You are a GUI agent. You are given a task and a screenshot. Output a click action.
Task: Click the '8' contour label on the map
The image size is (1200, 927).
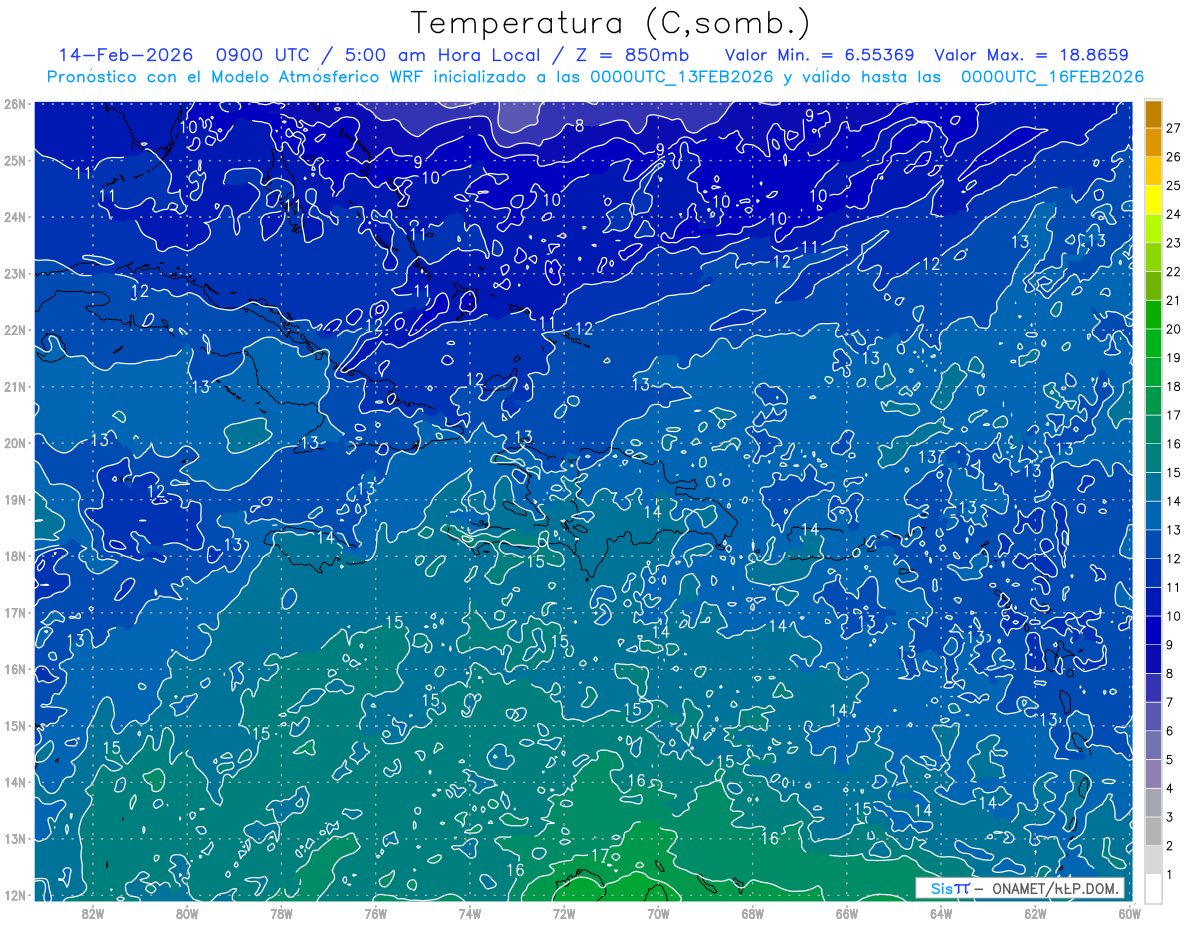pos(580,126)
